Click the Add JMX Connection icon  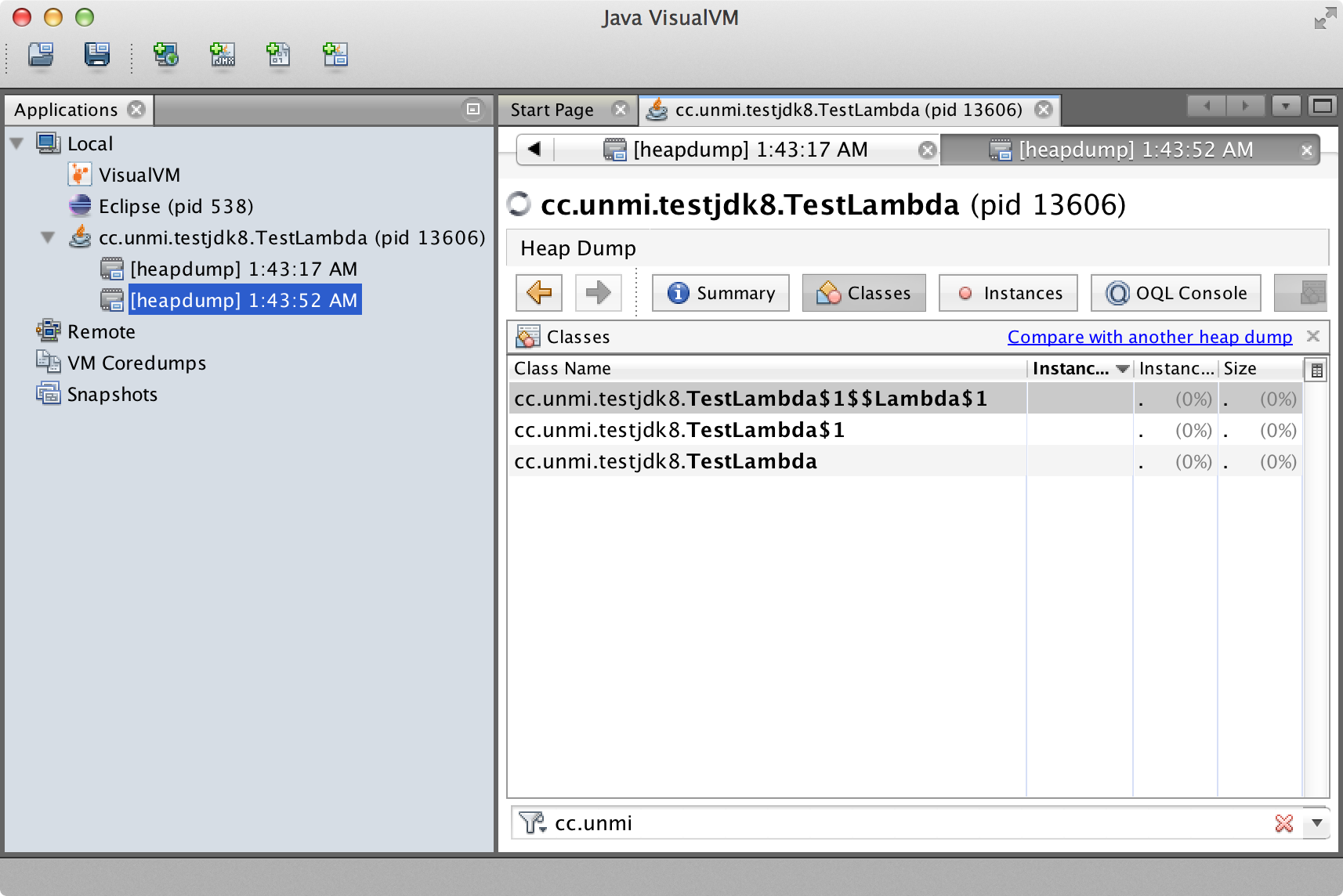coord(223,55)
